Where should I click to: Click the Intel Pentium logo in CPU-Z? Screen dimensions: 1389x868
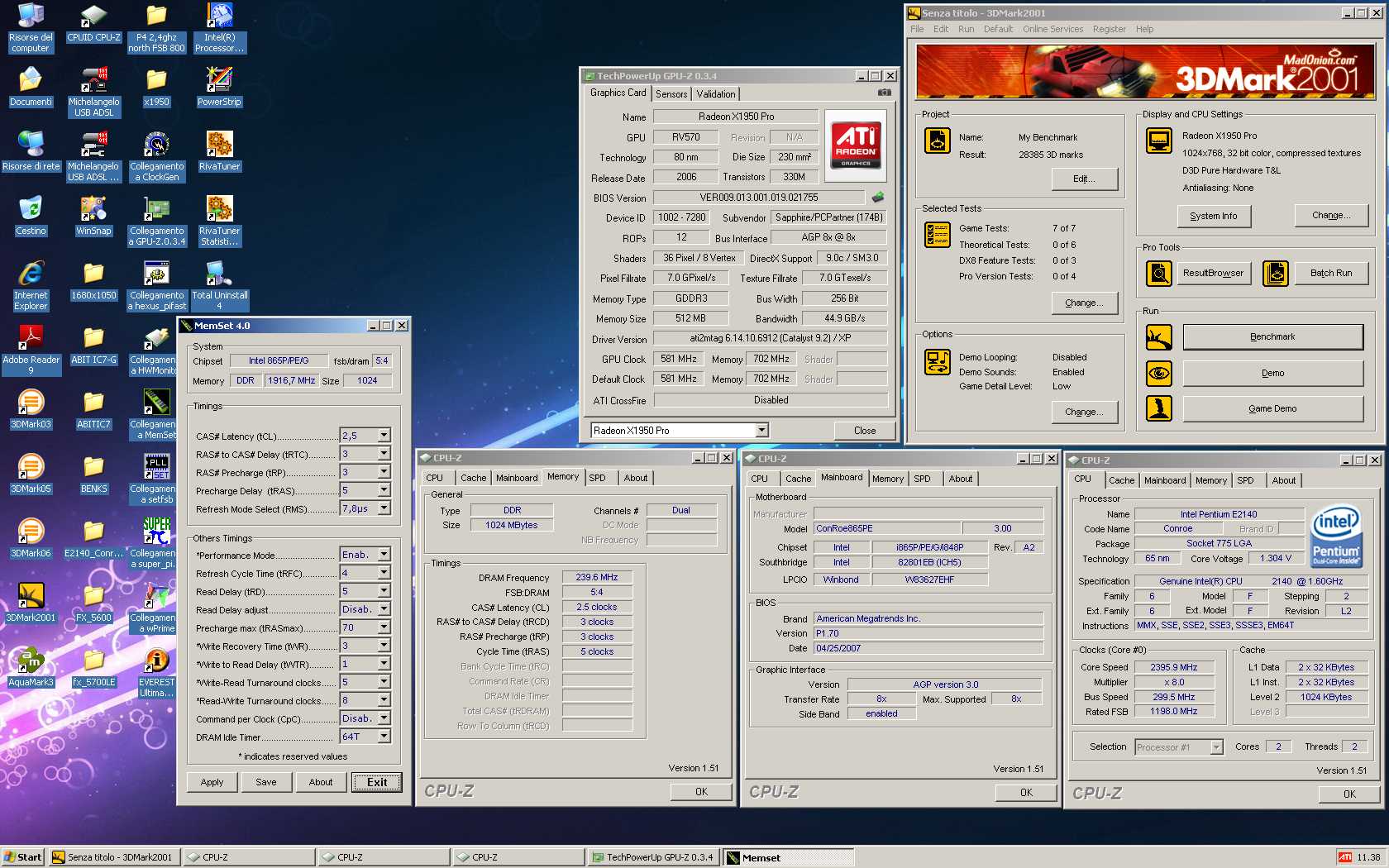pos(1336,537)
